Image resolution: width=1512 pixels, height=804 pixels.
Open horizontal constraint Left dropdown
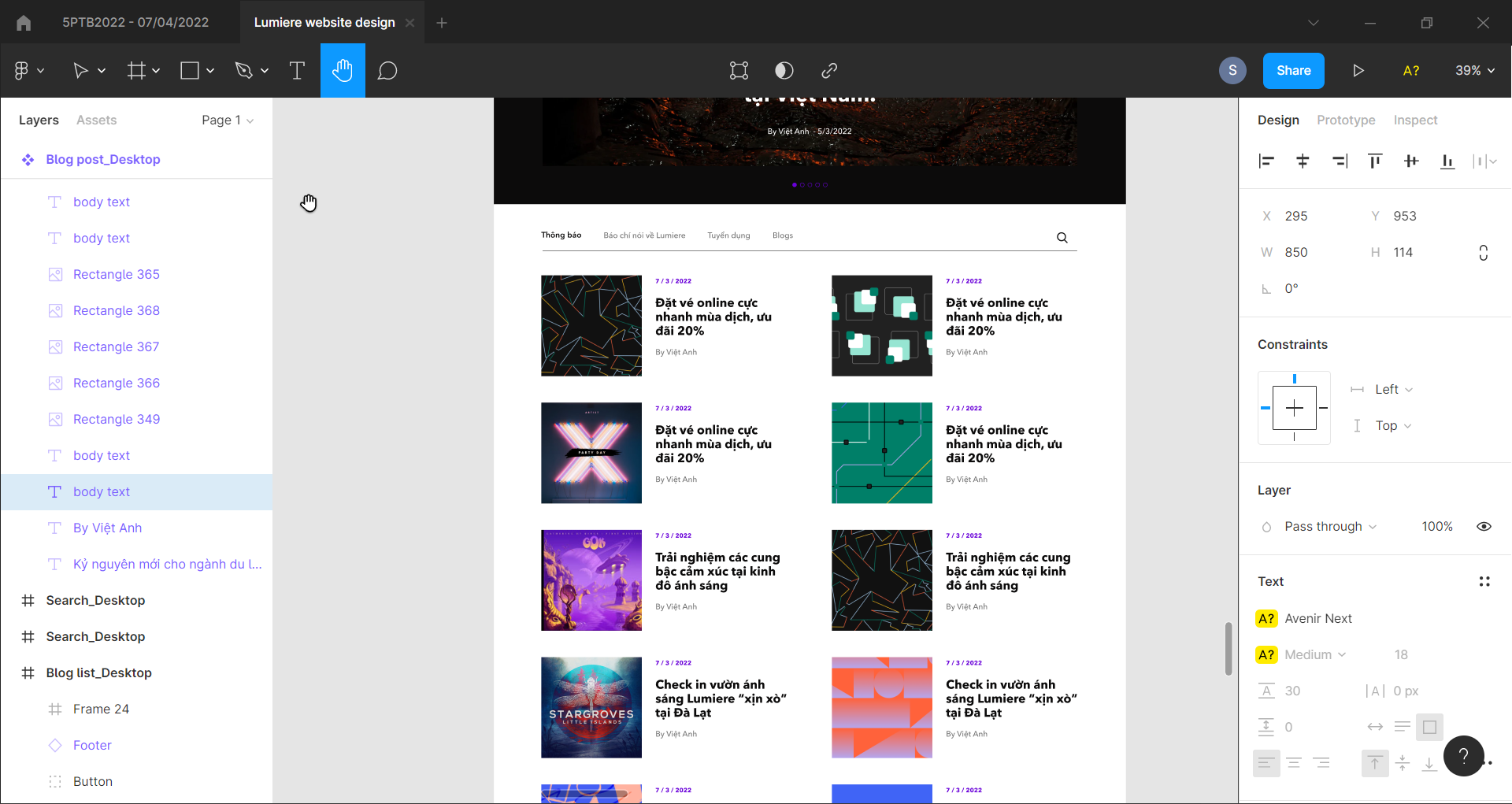pyautogui.click(x=1393, y=390)
